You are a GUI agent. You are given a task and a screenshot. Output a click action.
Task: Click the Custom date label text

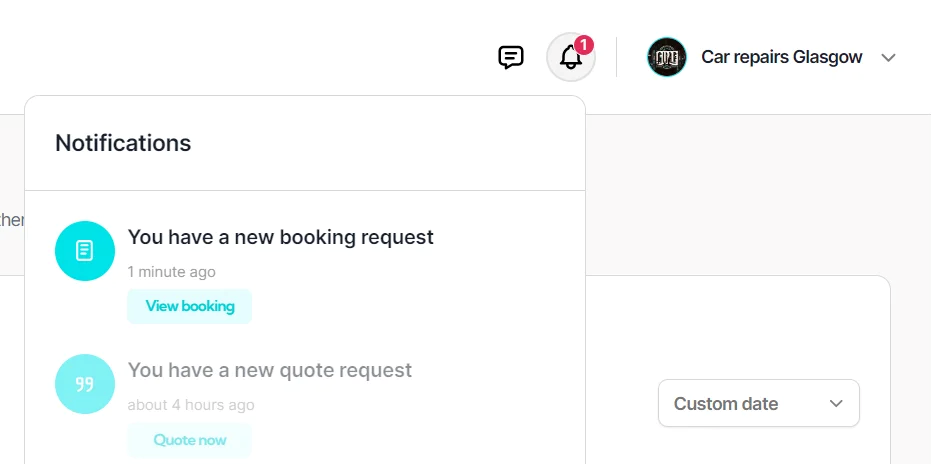point(726,404)
